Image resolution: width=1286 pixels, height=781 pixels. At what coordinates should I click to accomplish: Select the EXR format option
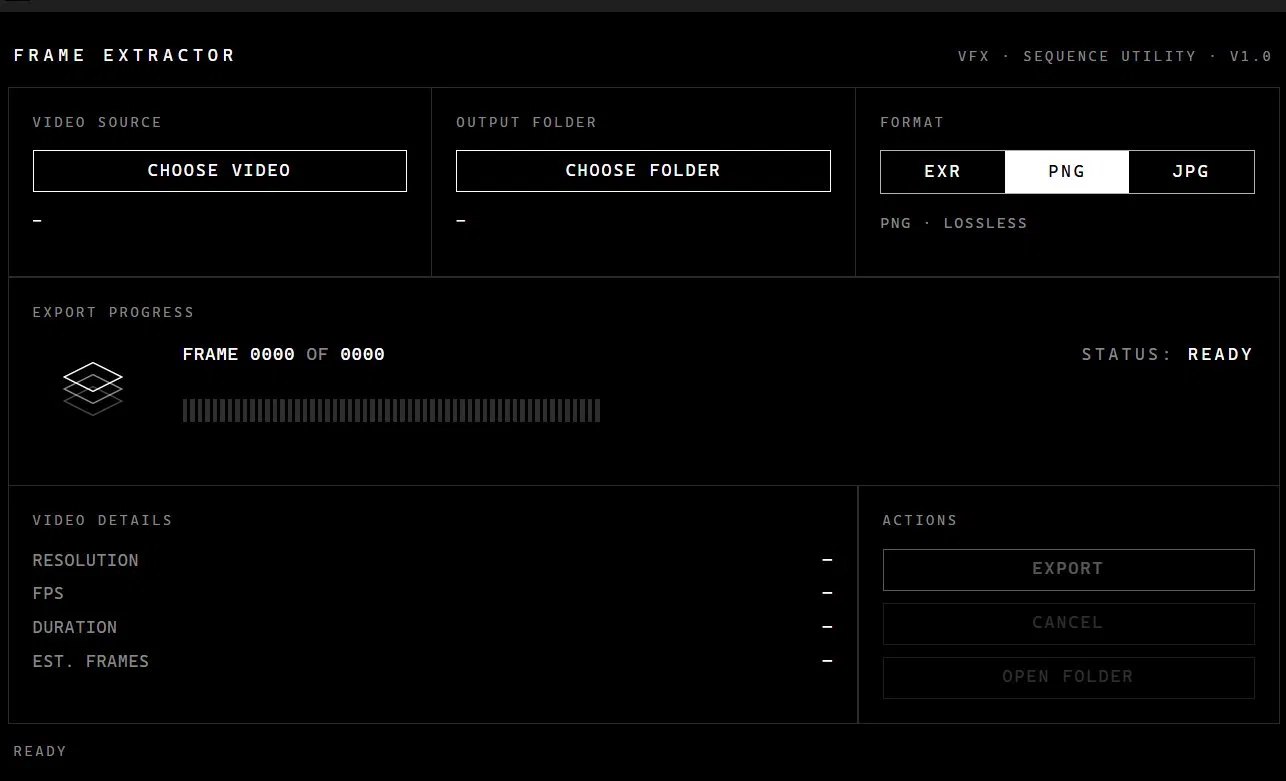coord(943,172)
